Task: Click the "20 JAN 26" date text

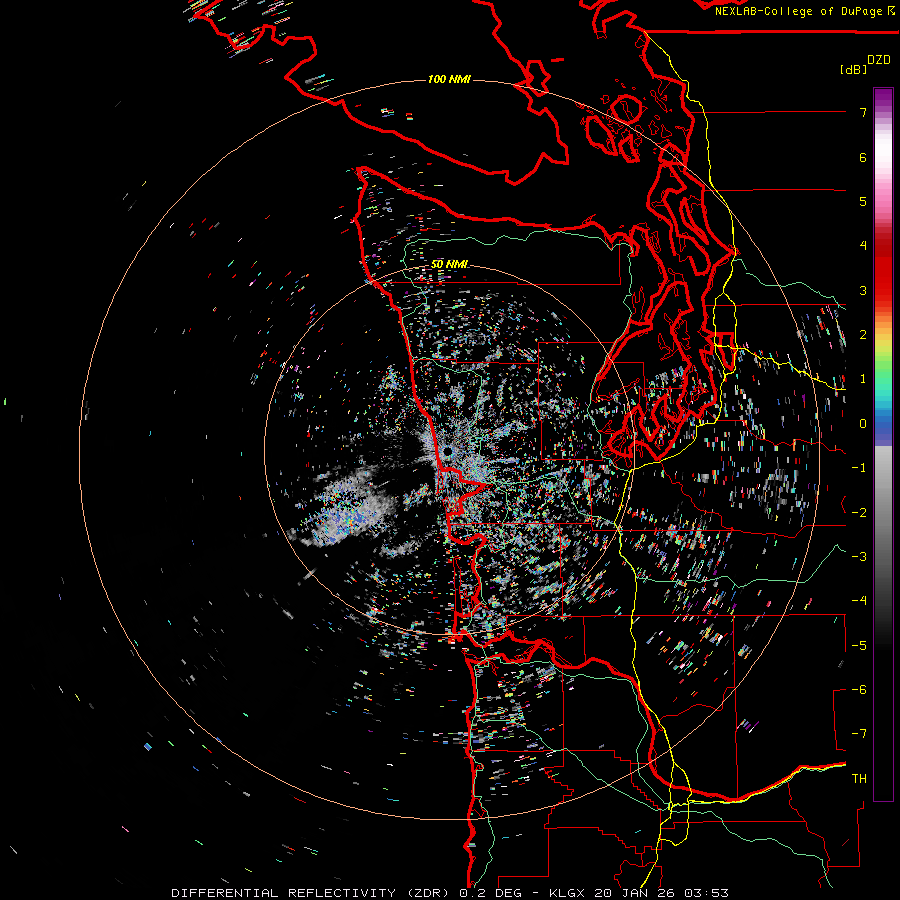Action: 635,893
